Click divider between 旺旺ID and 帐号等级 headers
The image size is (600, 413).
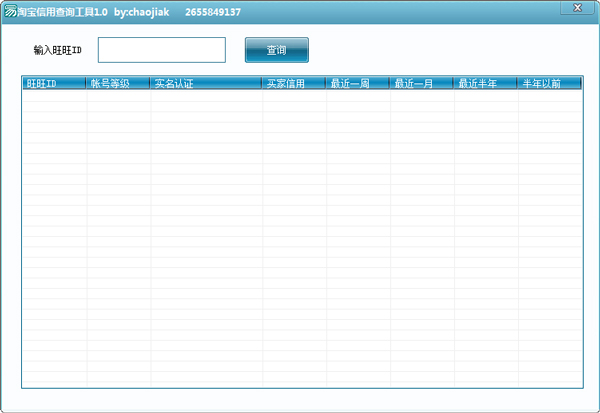coord(87,84)
